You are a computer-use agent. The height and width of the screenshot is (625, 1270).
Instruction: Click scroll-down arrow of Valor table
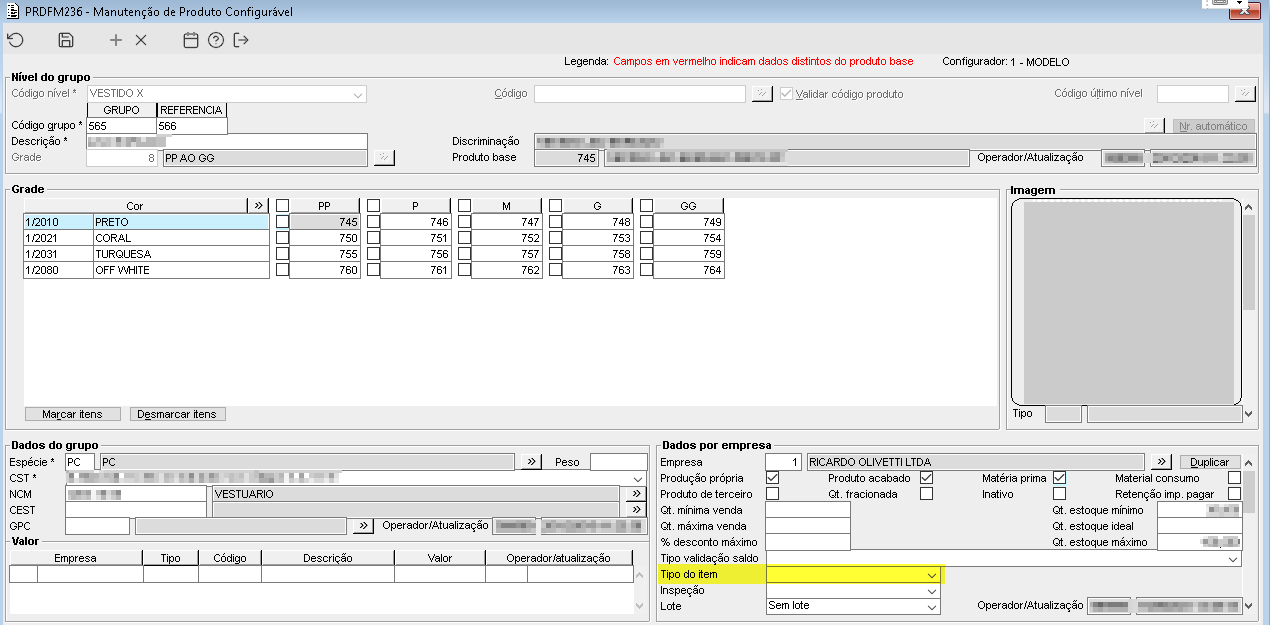(x=640, y=606)
